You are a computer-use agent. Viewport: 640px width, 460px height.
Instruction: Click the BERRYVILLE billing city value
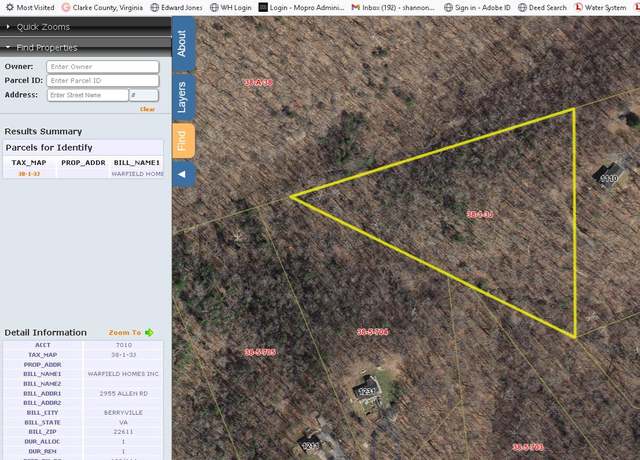coord(123,413)
